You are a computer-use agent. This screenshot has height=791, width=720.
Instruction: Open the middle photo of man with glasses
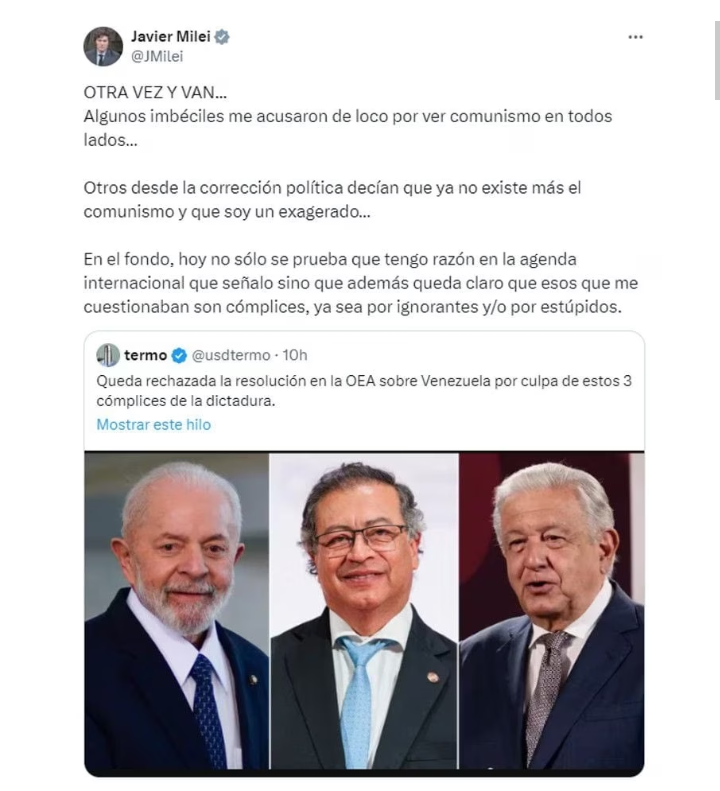point(364,610)
